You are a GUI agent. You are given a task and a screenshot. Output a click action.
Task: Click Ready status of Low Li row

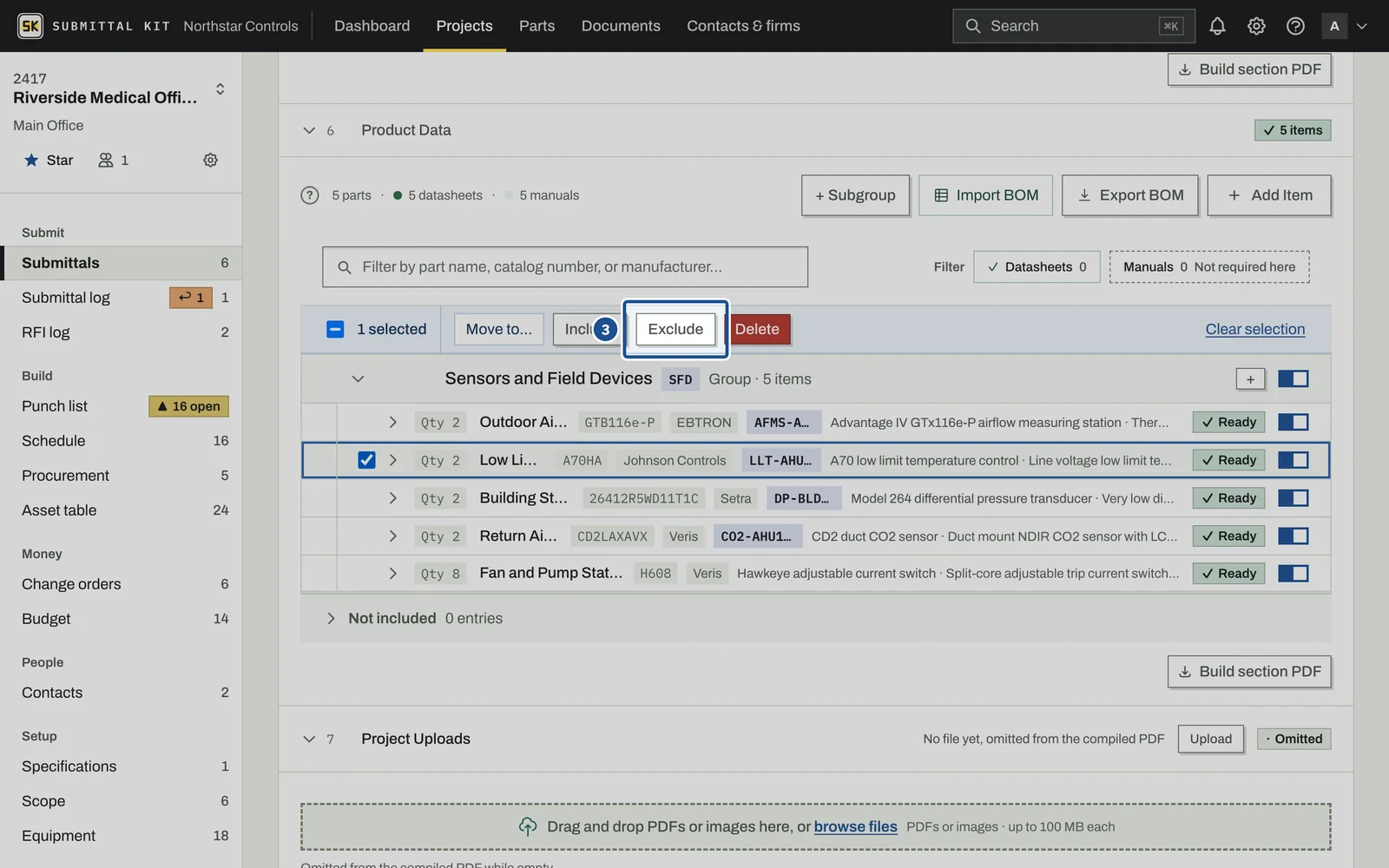[x=1228, y=460]
